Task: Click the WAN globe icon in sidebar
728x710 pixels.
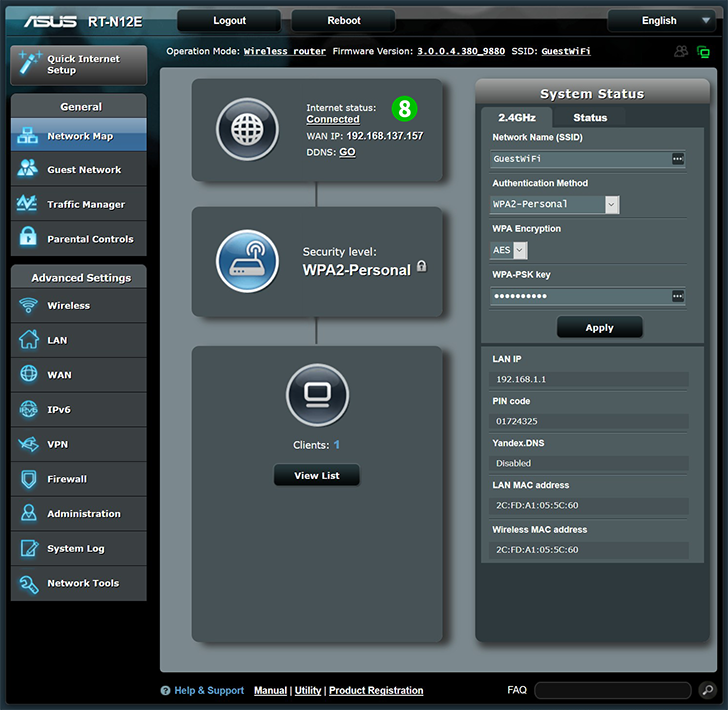Action: (x=29, y=374)
